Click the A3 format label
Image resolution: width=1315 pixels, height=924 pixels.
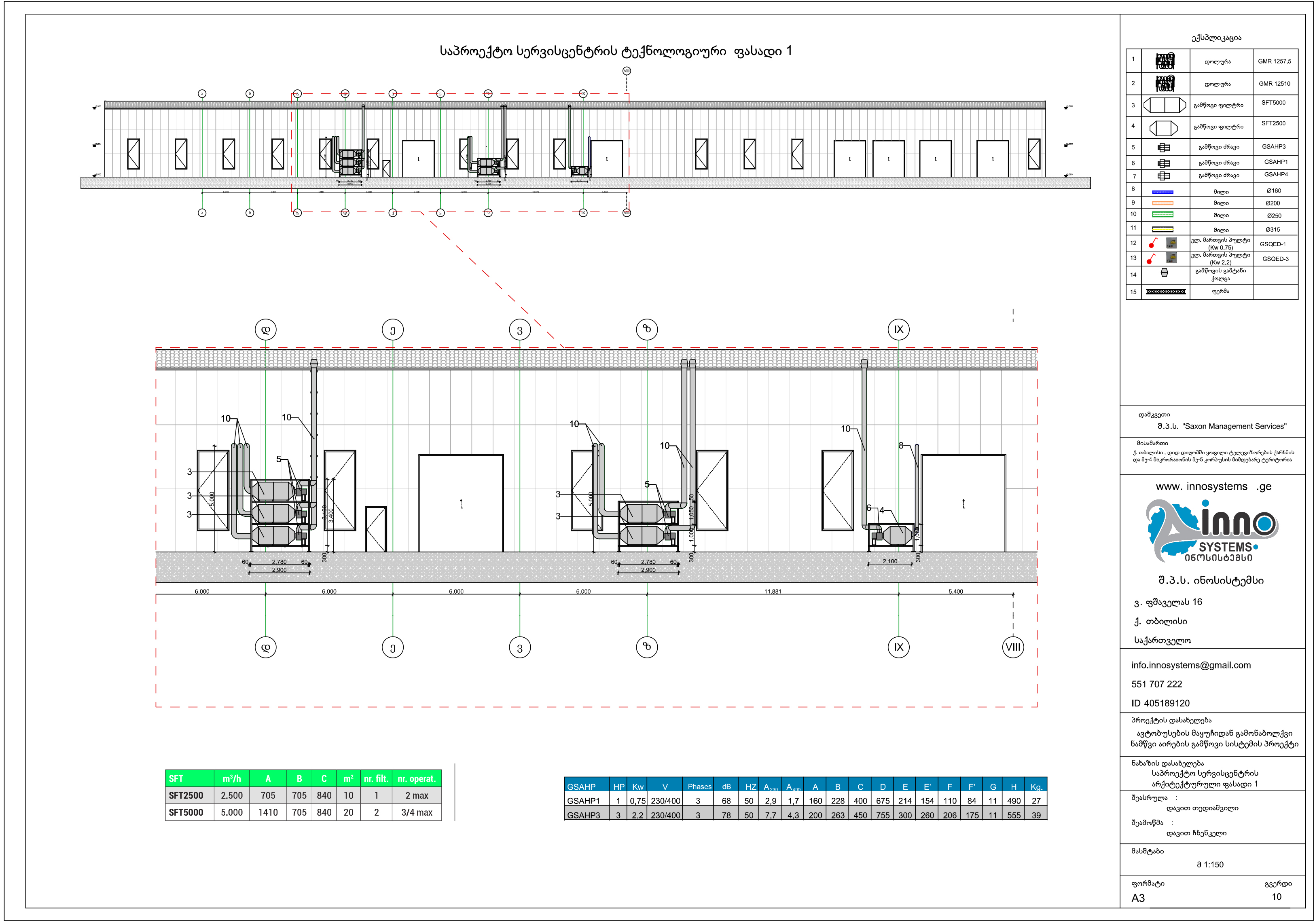click(1137, 898)
